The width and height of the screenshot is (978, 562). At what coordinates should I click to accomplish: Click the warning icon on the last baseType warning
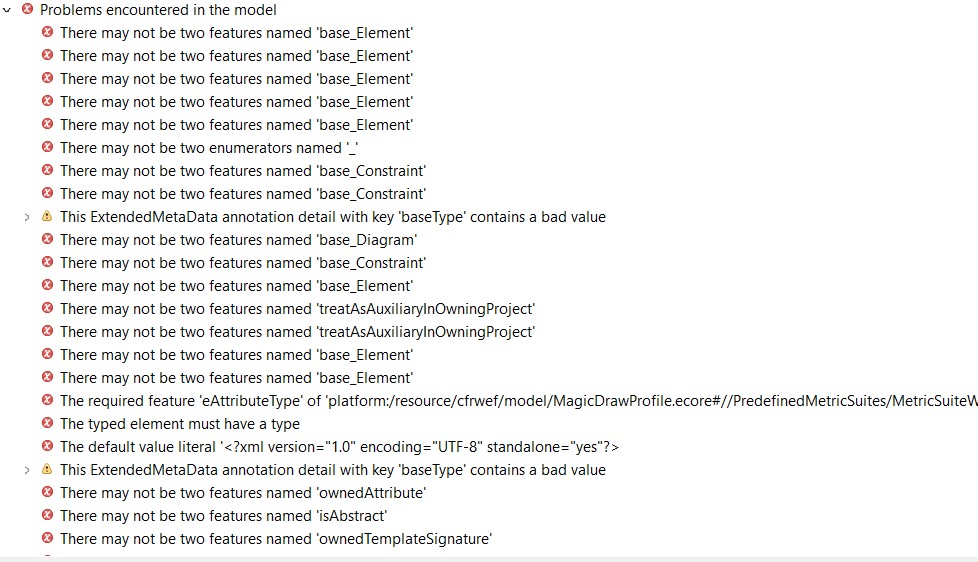point(47,469)
